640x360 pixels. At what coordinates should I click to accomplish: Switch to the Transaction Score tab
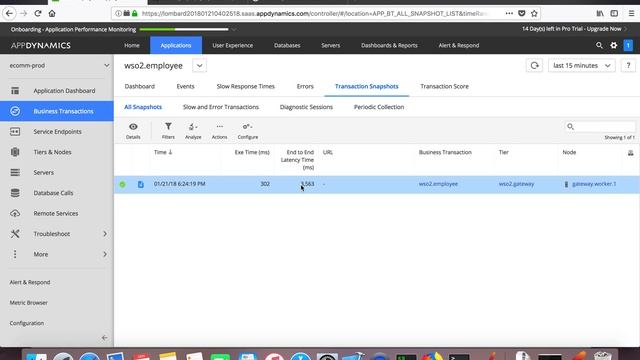(x=444, y=87)
